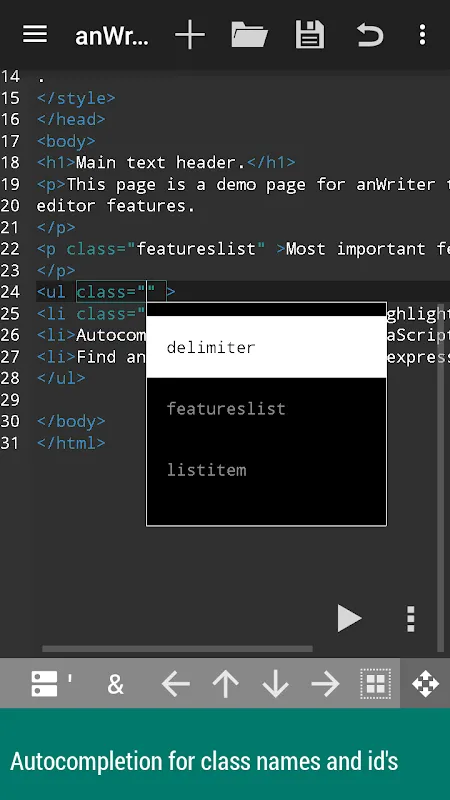Move cursor left with arrow key
The height and width of the screenshot is (800, 450).
pyautogui.click(x=176, y=684)
